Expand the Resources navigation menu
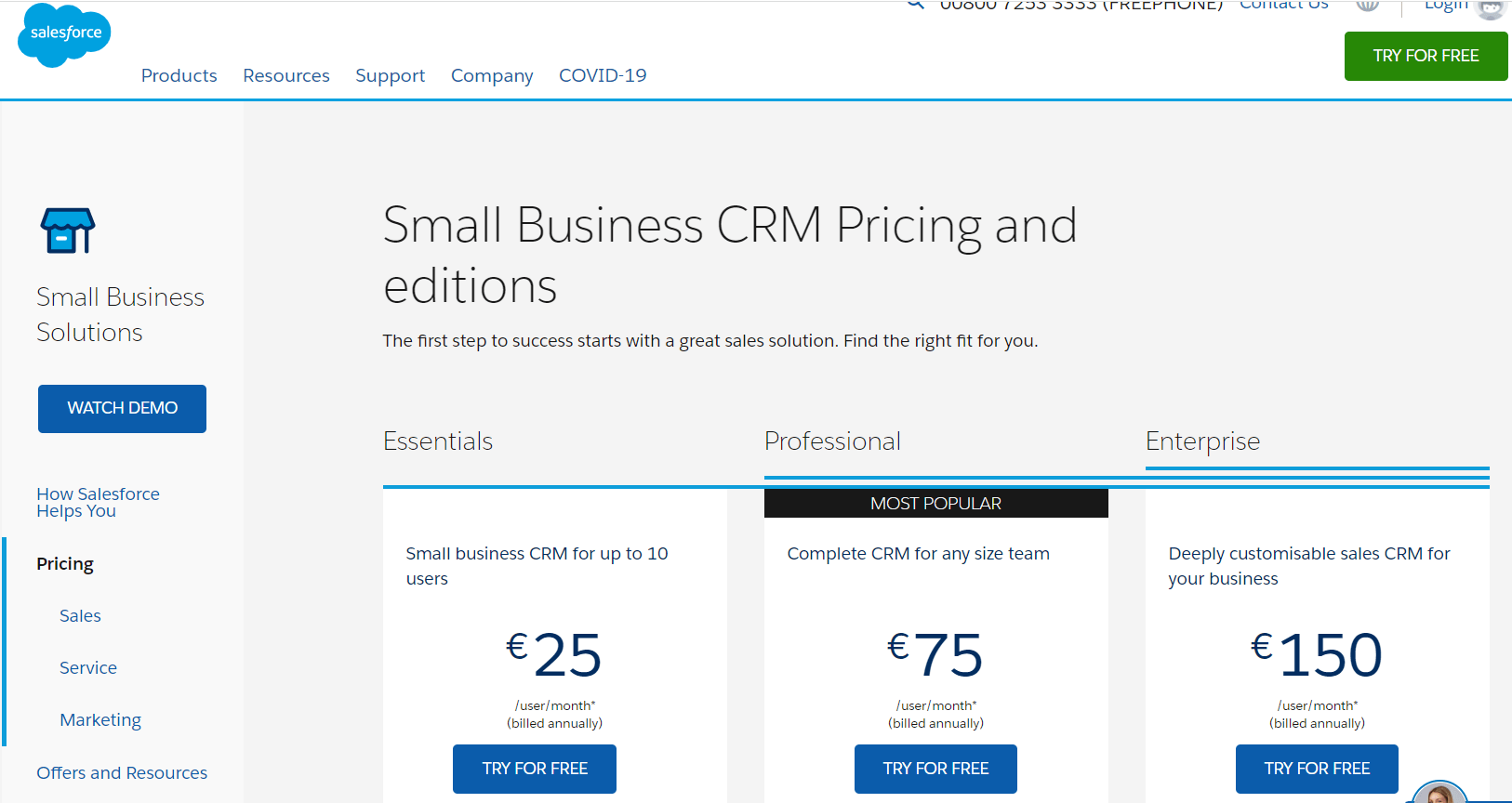The width and height of the screenshot is (1512, 803). pyautogui.click(x=286, y=75)
